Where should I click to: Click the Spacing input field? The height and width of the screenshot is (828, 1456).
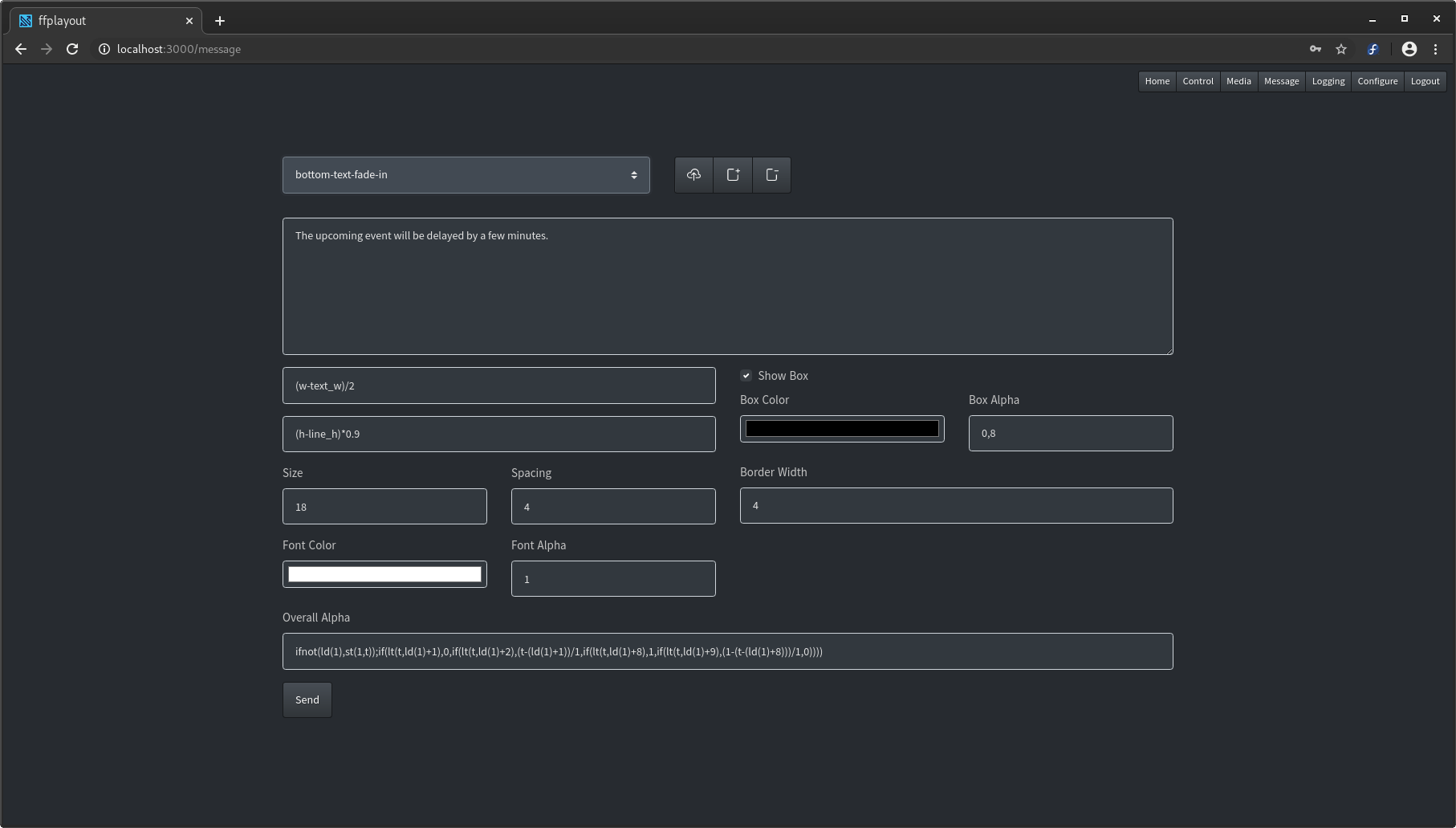[613, 507]
